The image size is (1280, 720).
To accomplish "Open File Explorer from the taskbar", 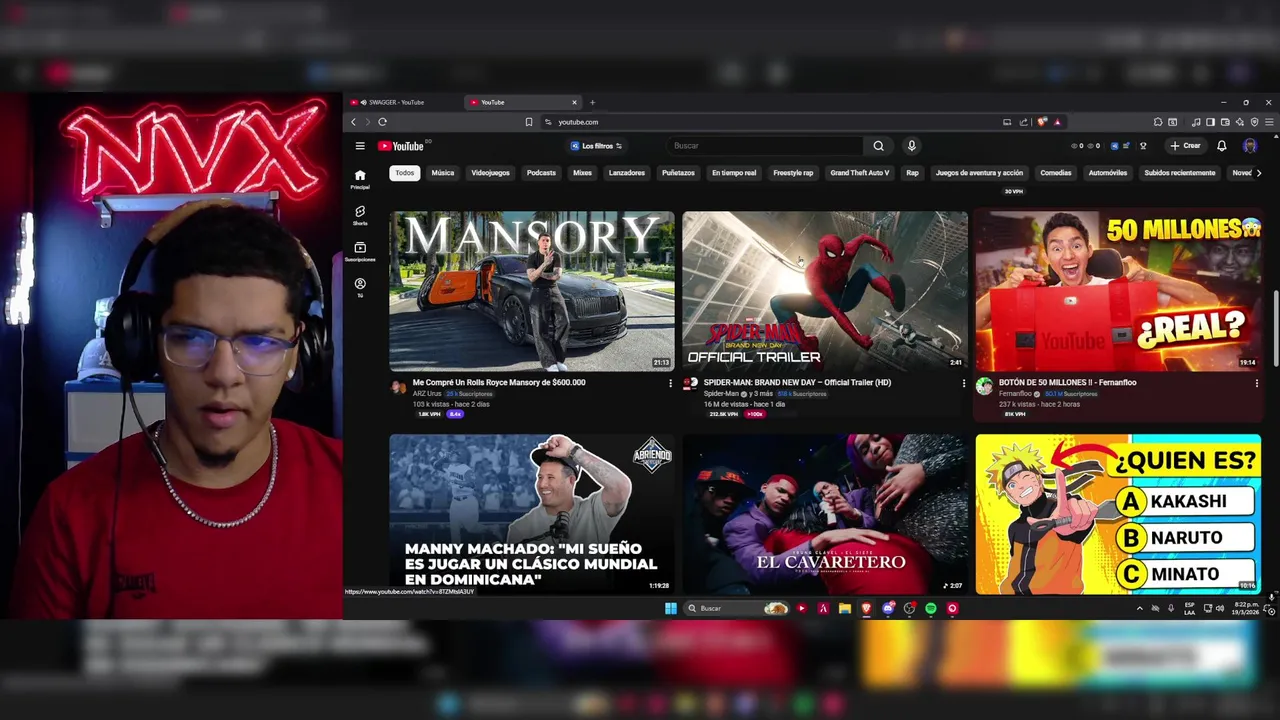I will click(x=845, y=608).
